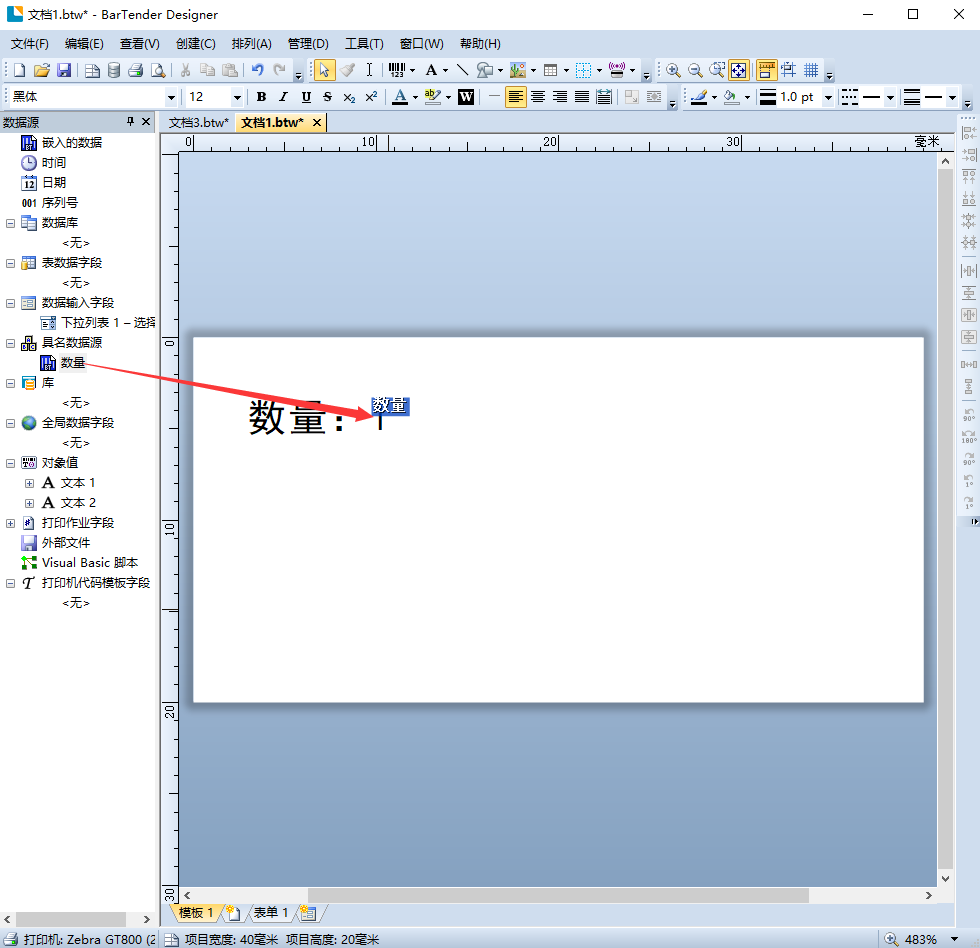Image resolution: width=980 pixels, height=948 pixels.
Task: Click the undo arrow icon
Action: [257, 70]
